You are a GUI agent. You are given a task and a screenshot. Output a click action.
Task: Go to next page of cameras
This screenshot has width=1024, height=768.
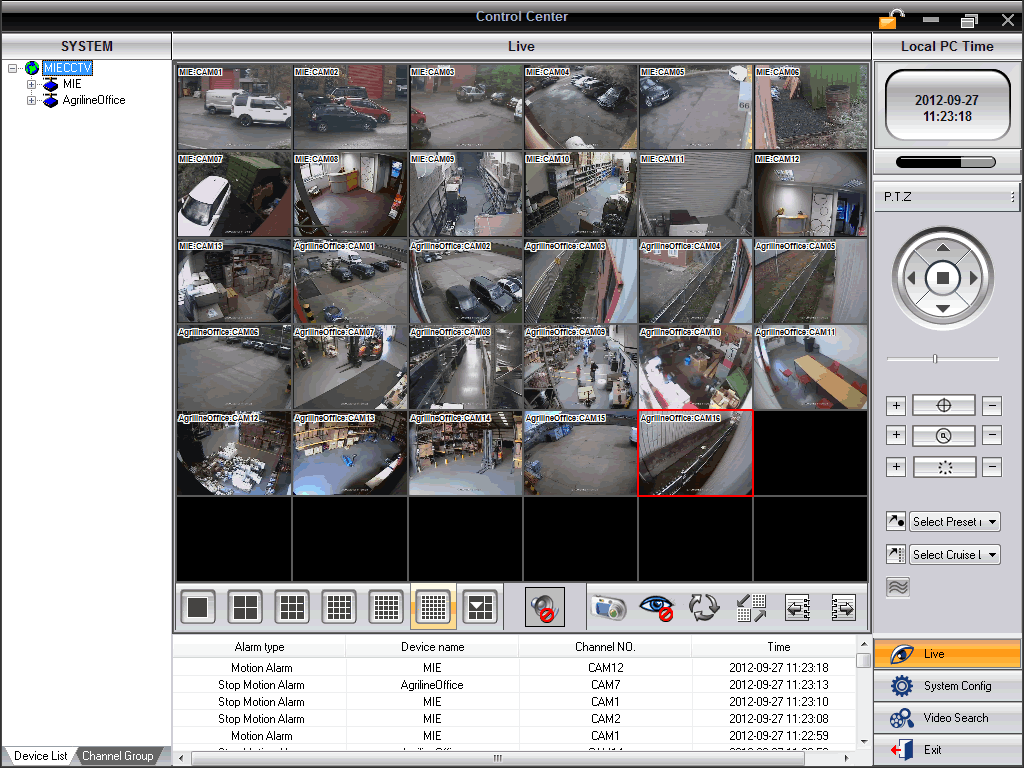click(x=843, y=607)
